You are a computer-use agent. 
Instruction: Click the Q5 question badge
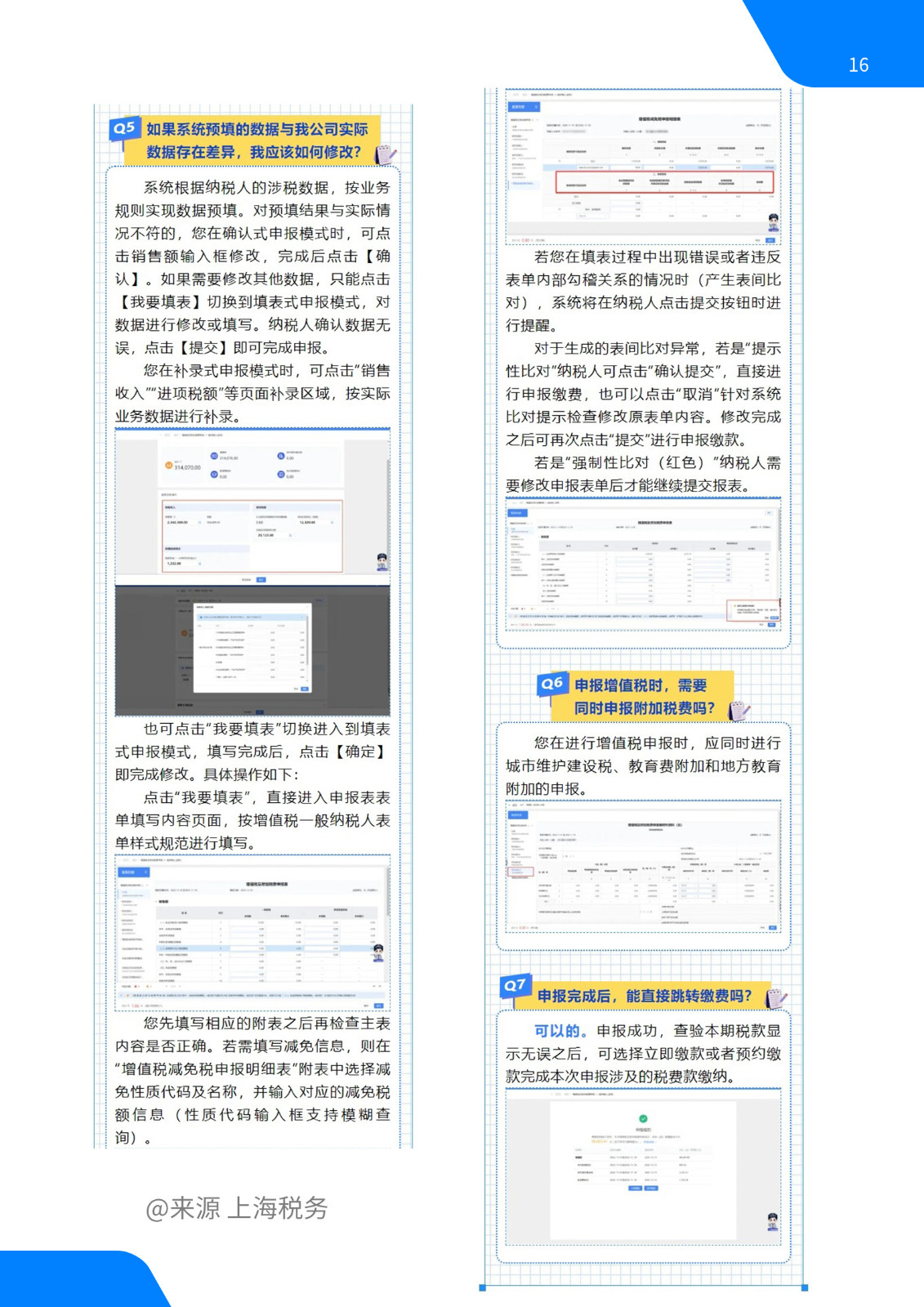[x=124, y=128]
